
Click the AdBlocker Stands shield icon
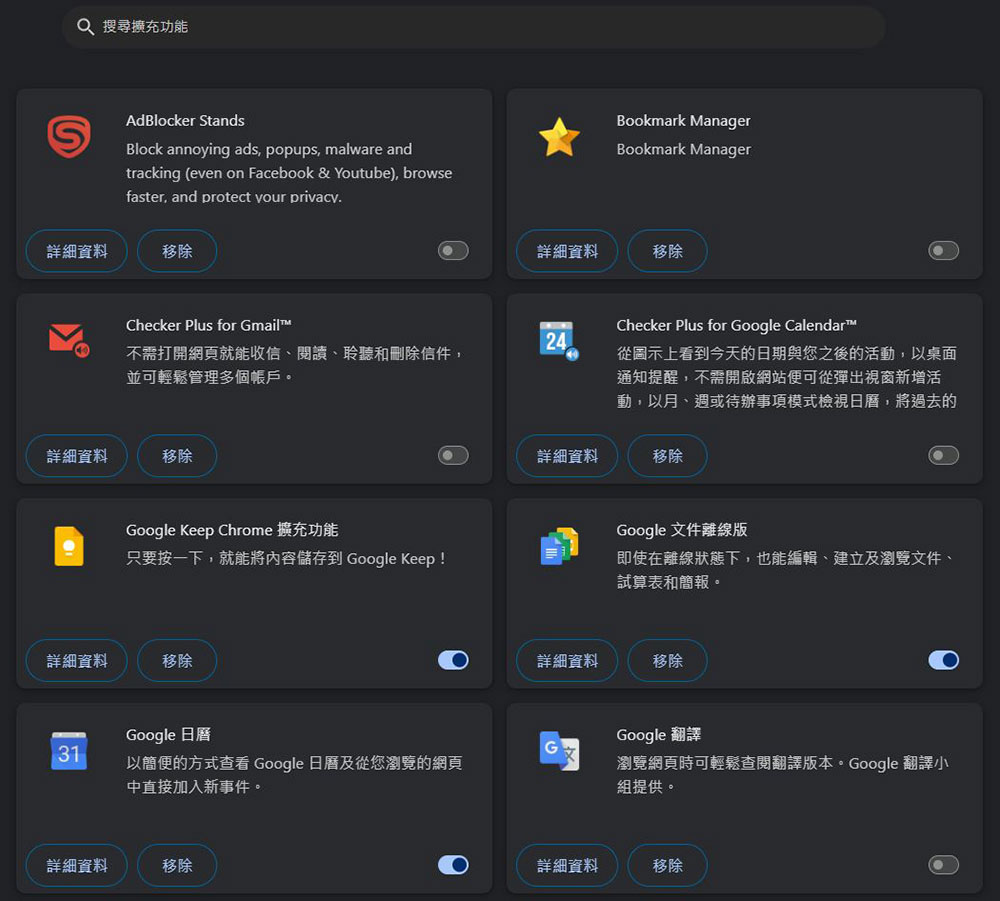coord(69,137)
